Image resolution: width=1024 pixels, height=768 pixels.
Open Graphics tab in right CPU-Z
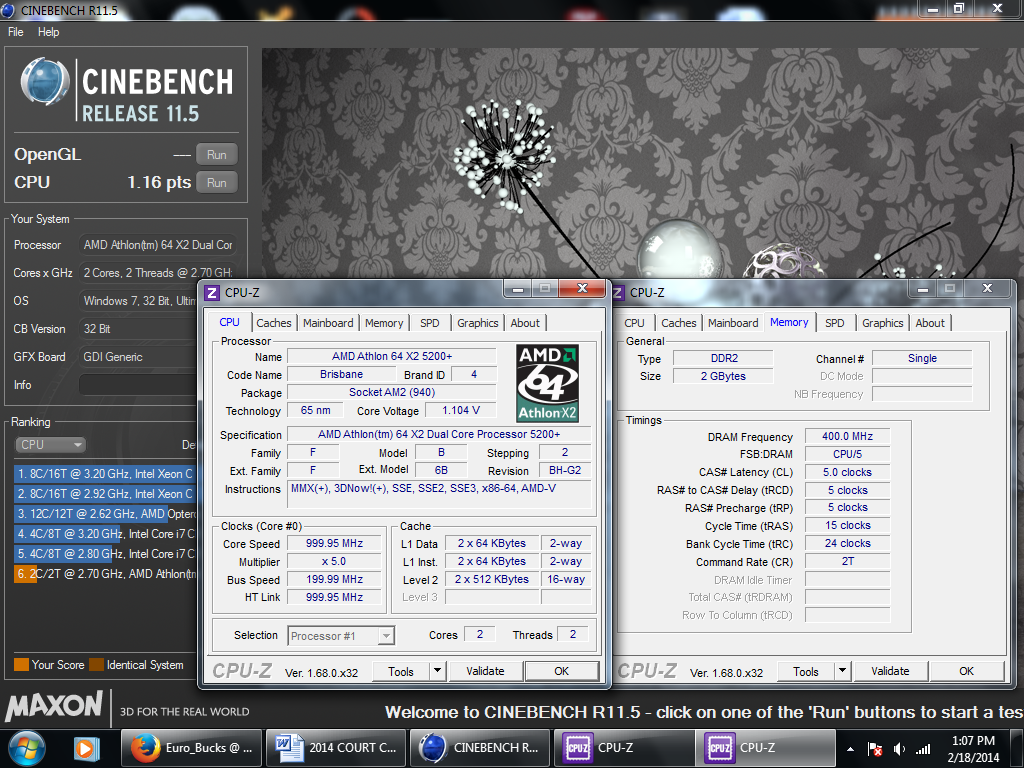[882, 323]
